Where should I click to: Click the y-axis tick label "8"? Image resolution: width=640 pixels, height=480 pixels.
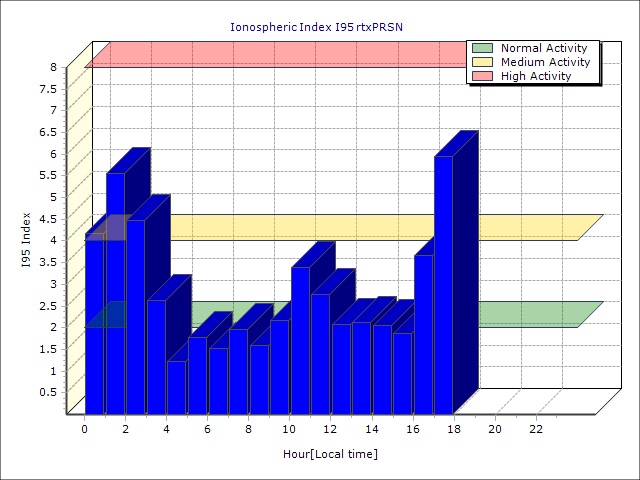coord(55,67)
